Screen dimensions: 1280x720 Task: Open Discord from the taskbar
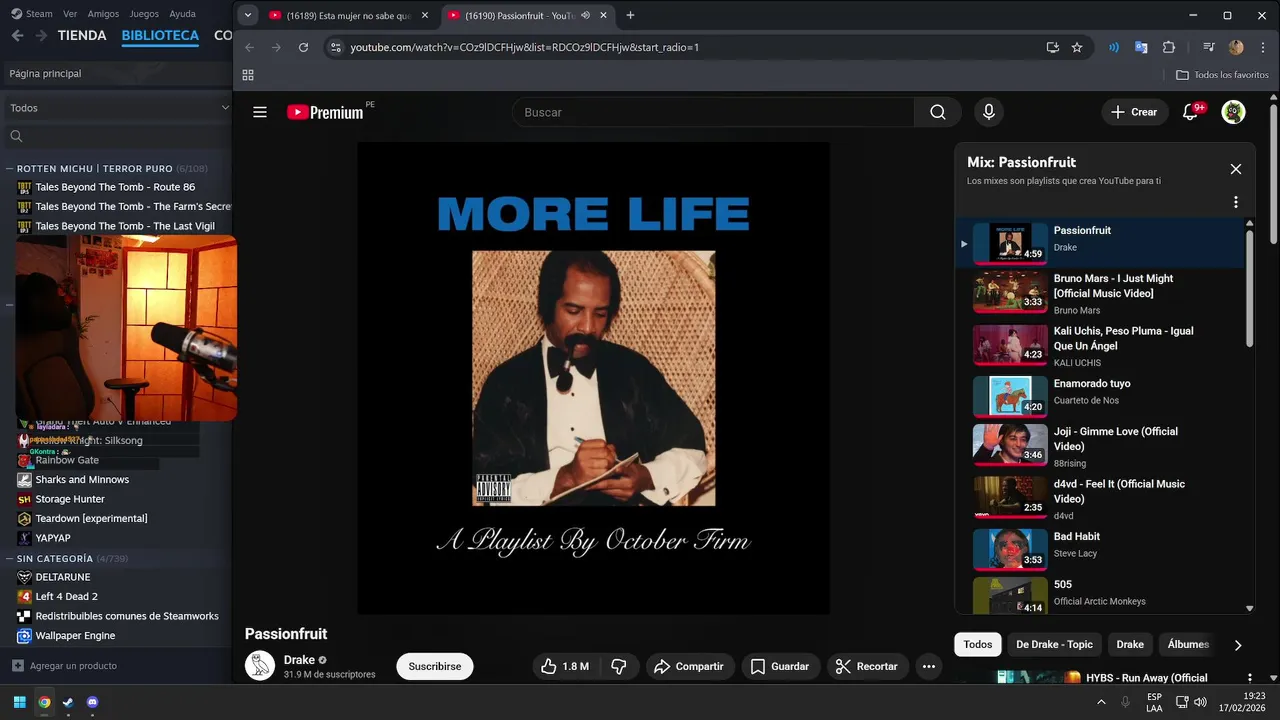point(93,702)
